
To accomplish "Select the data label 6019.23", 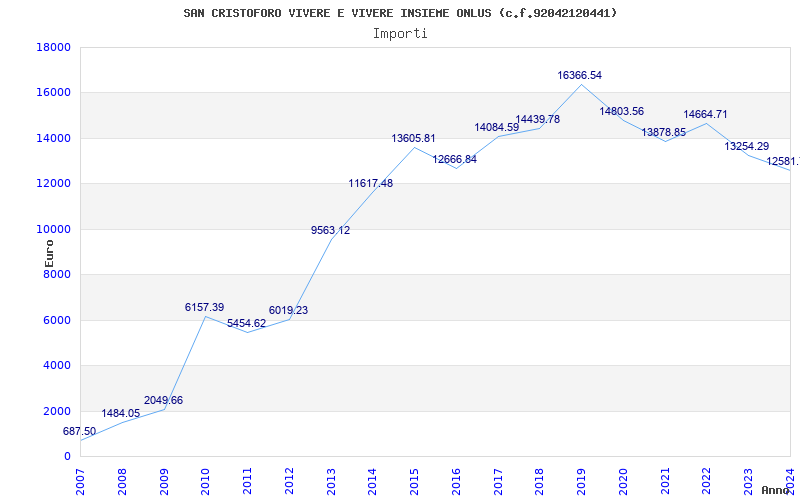I will [288, 310].
